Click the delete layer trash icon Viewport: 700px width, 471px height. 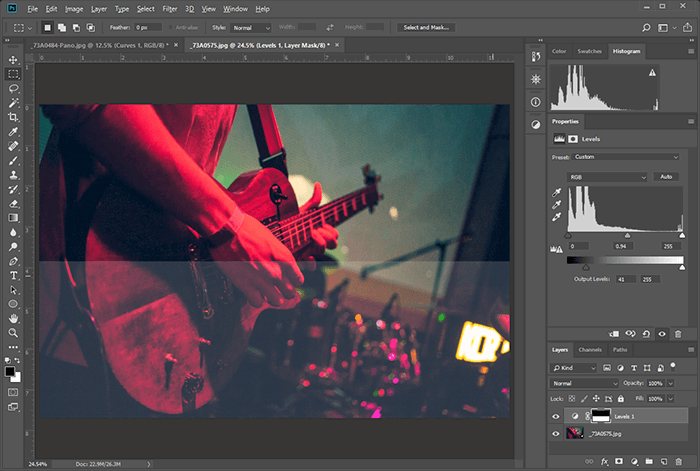pyautogui.click(x=679, y=461)
